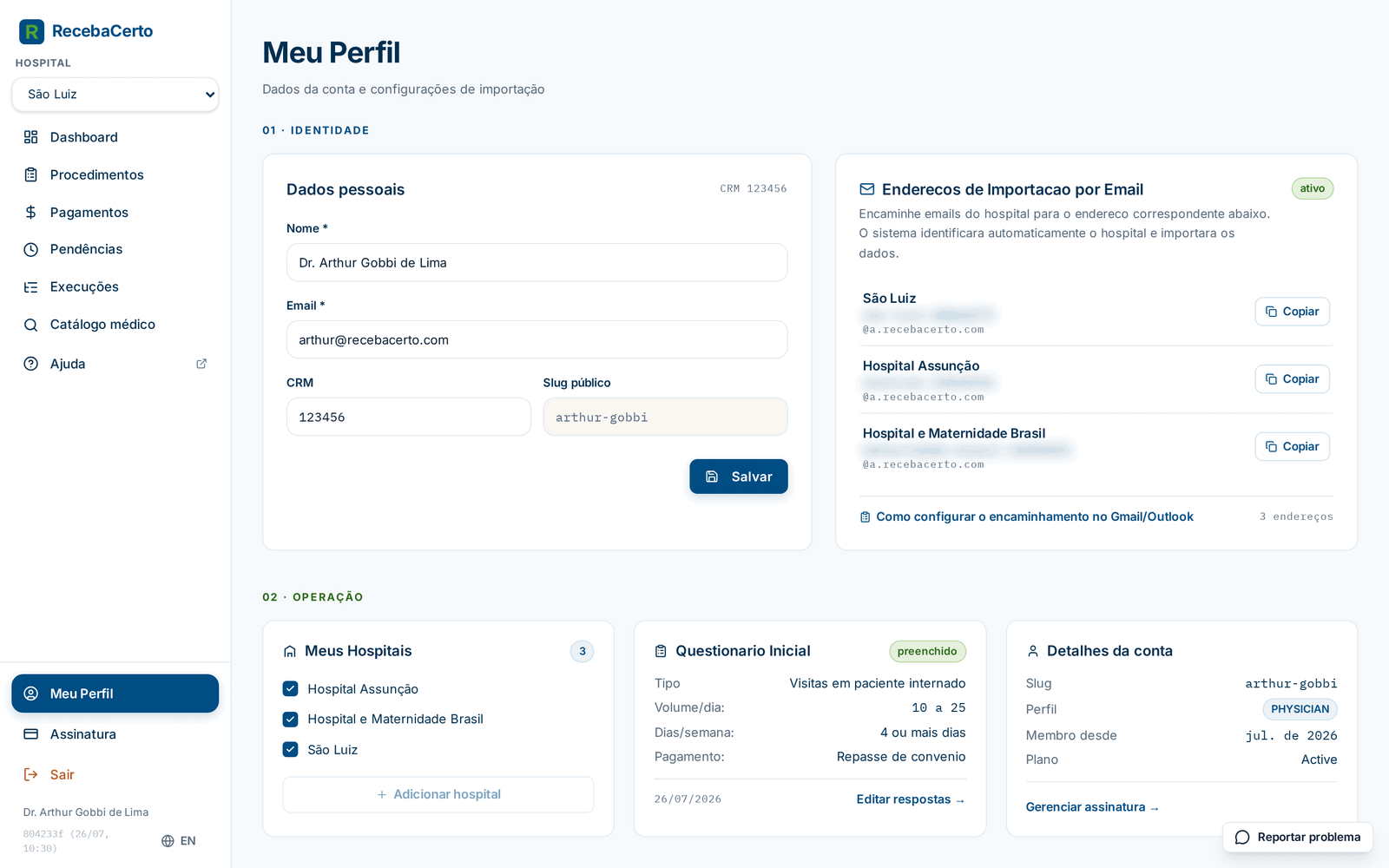Click the RecebaCerto logo icon

[x=31, y=32]
